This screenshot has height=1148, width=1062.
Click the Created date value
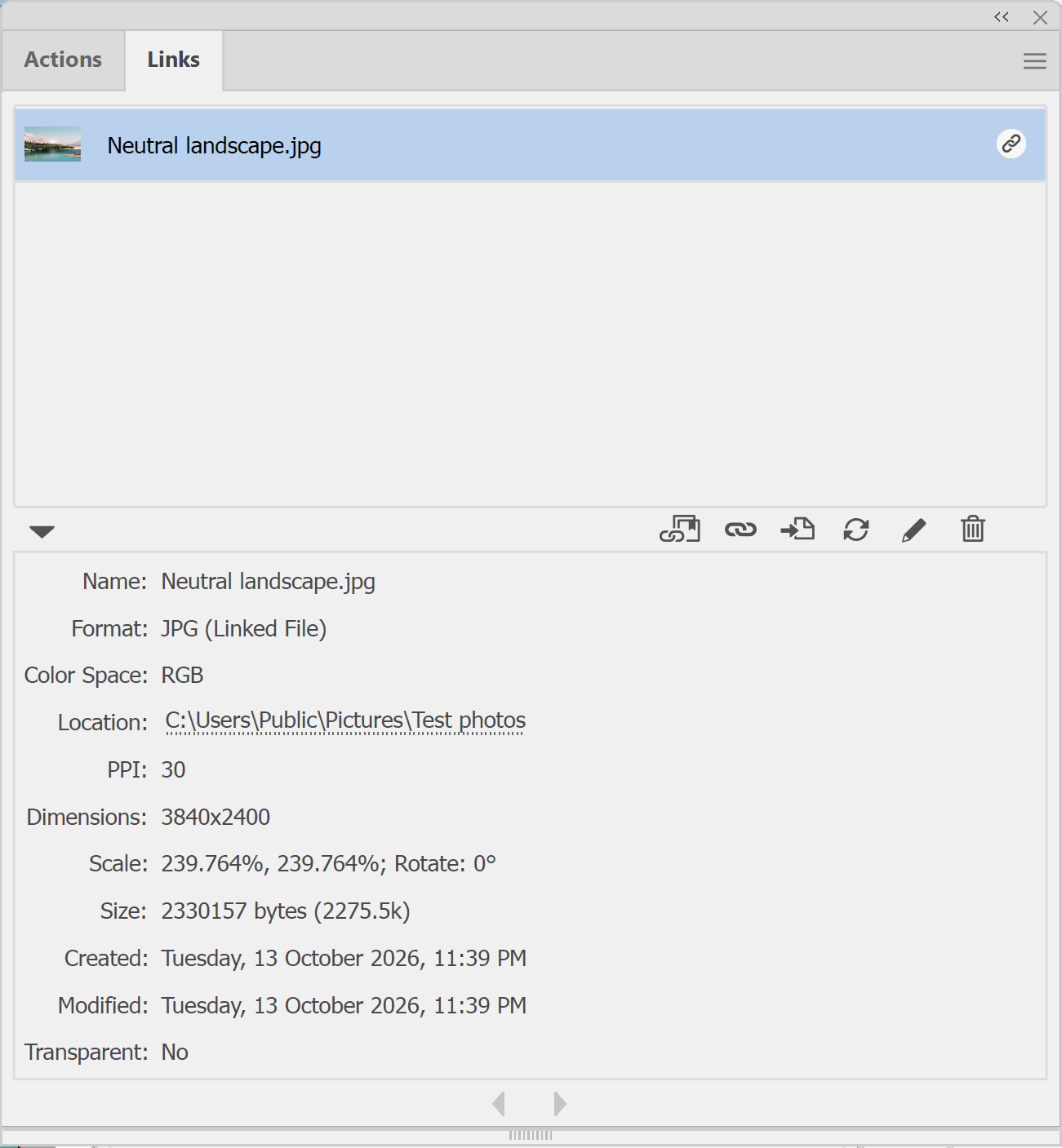tap(344, 959)
